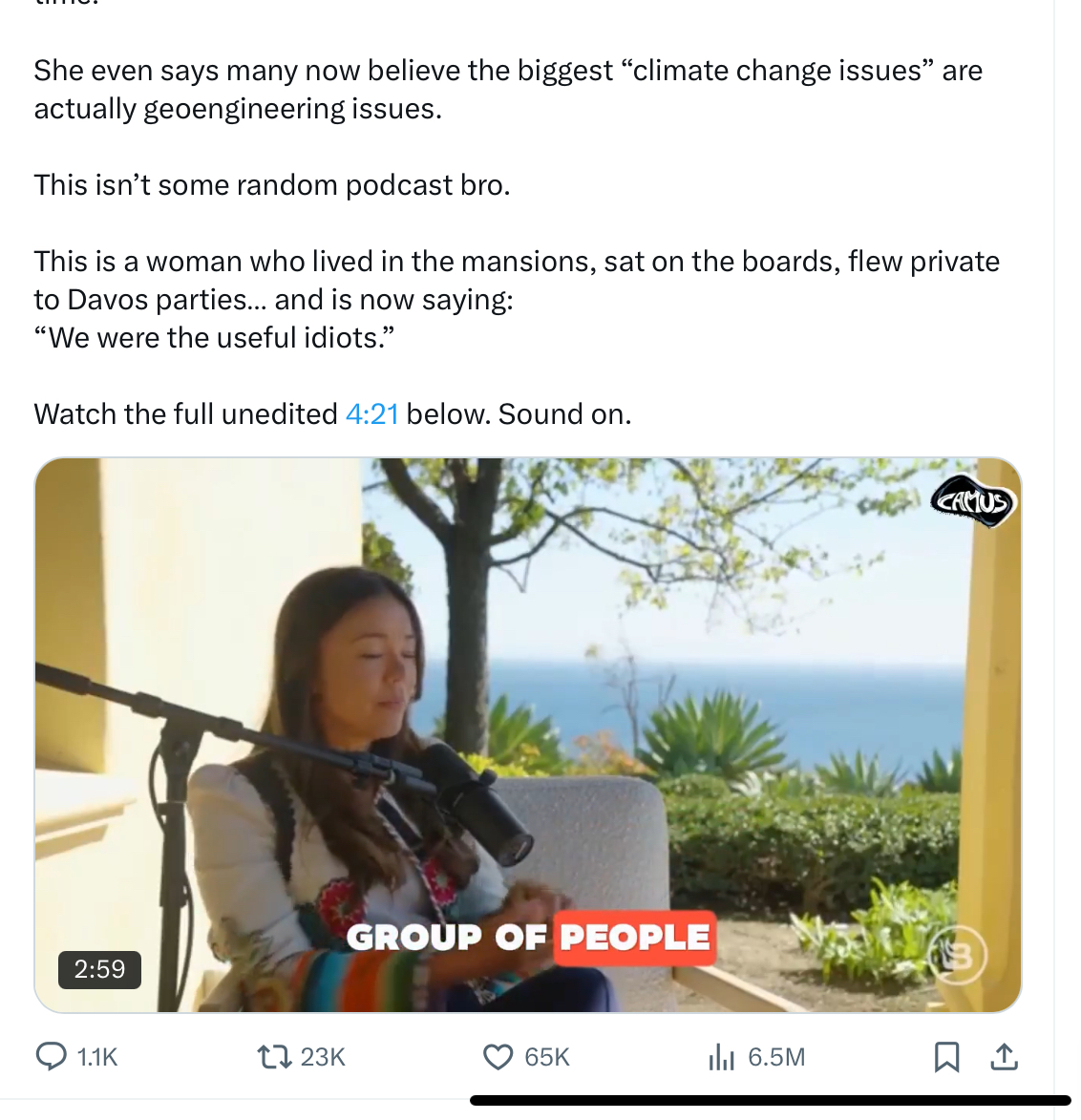Click the circular watermark logo in video corner
Viewport: 1081px width, 1120px height.
pos(957,955)
